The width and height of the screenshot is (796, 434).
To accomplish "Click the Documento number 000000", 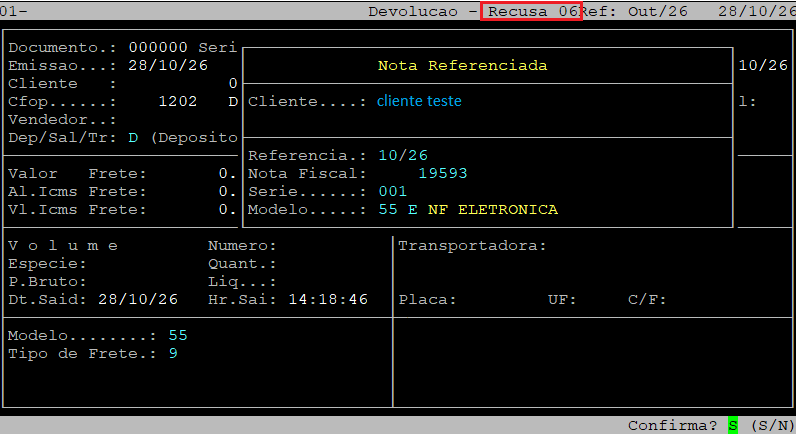I will click(x=158, y=47).
